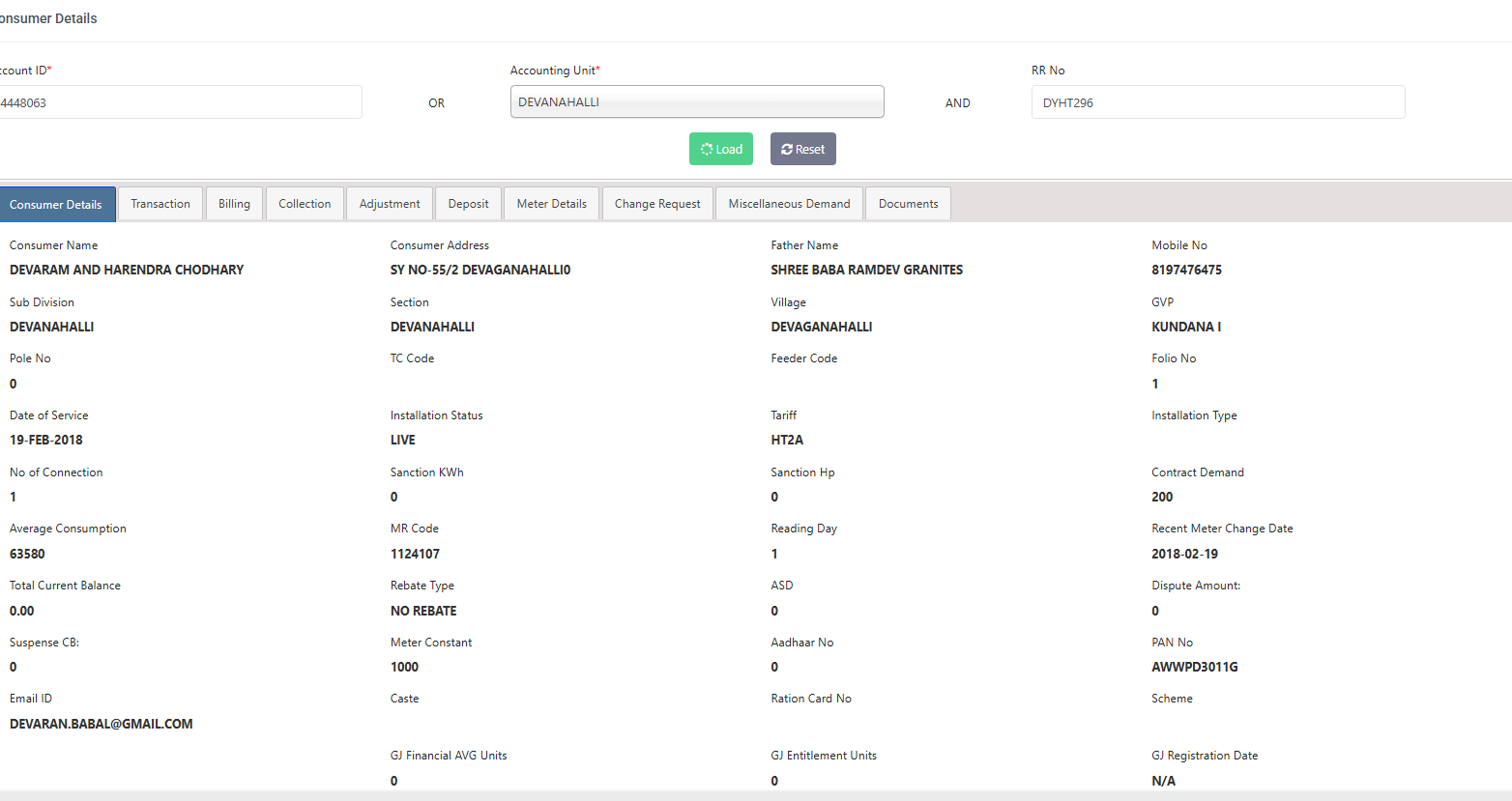Open the Billing tab
The image size is (1512, 801).
click(x=234, y=204)
